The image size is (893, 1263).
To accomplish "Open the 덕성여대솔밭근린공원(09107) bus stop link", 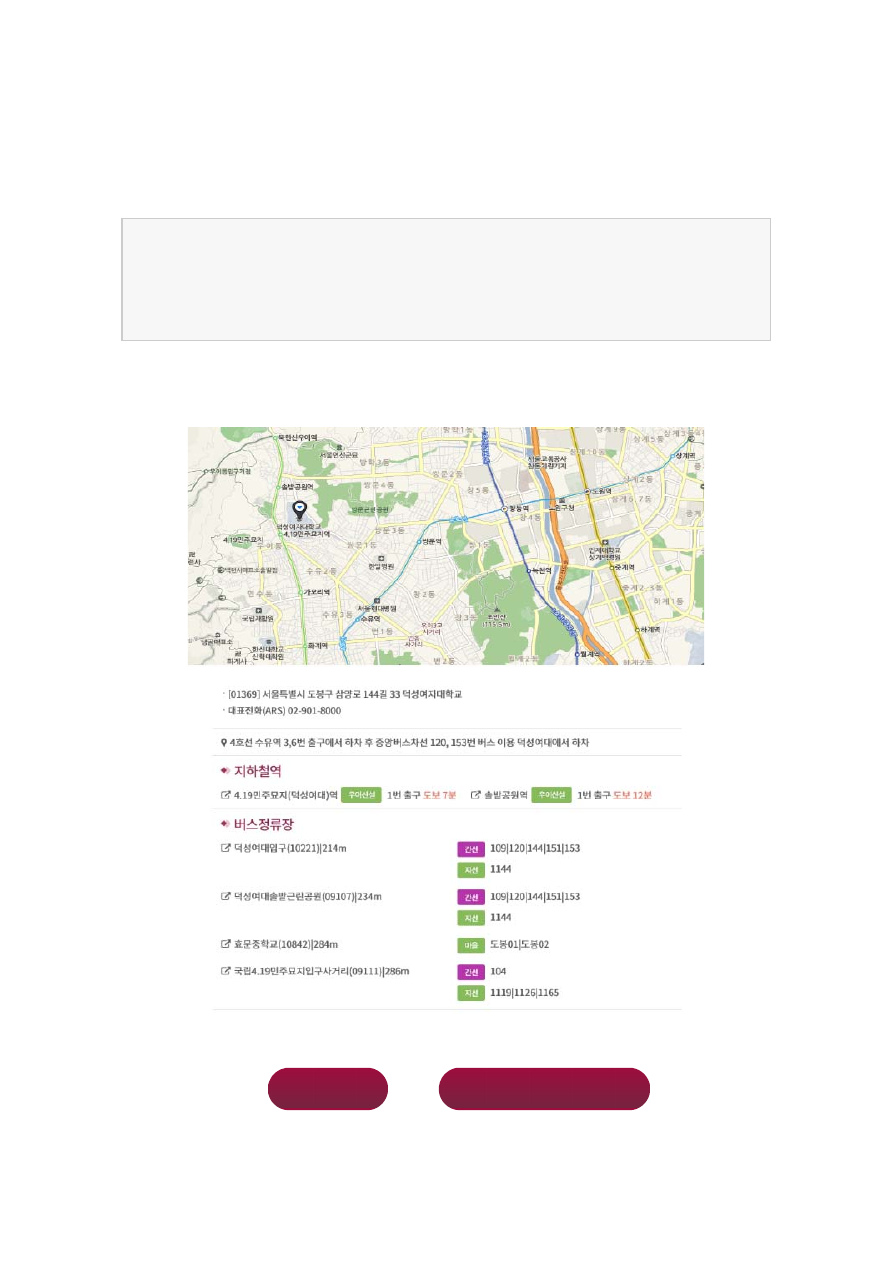I will [307, 896].
